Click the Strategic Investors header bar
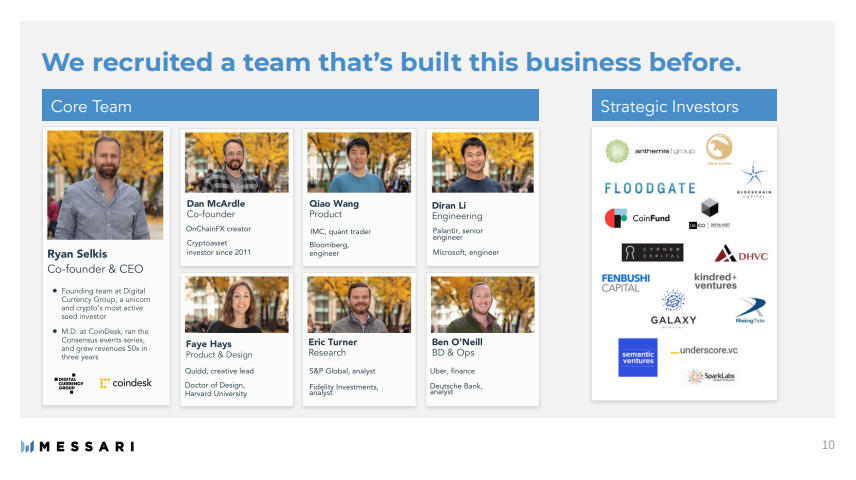 click(x=684, y=105)
